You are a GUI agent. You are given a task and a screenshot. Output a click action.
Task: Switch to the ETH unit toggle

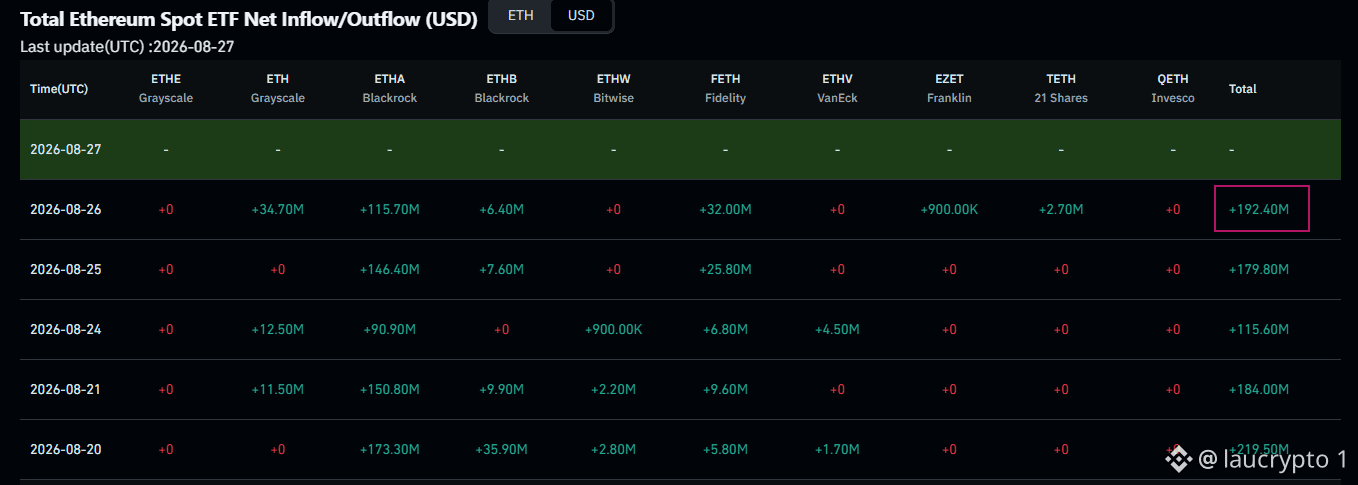pos(520,16)
